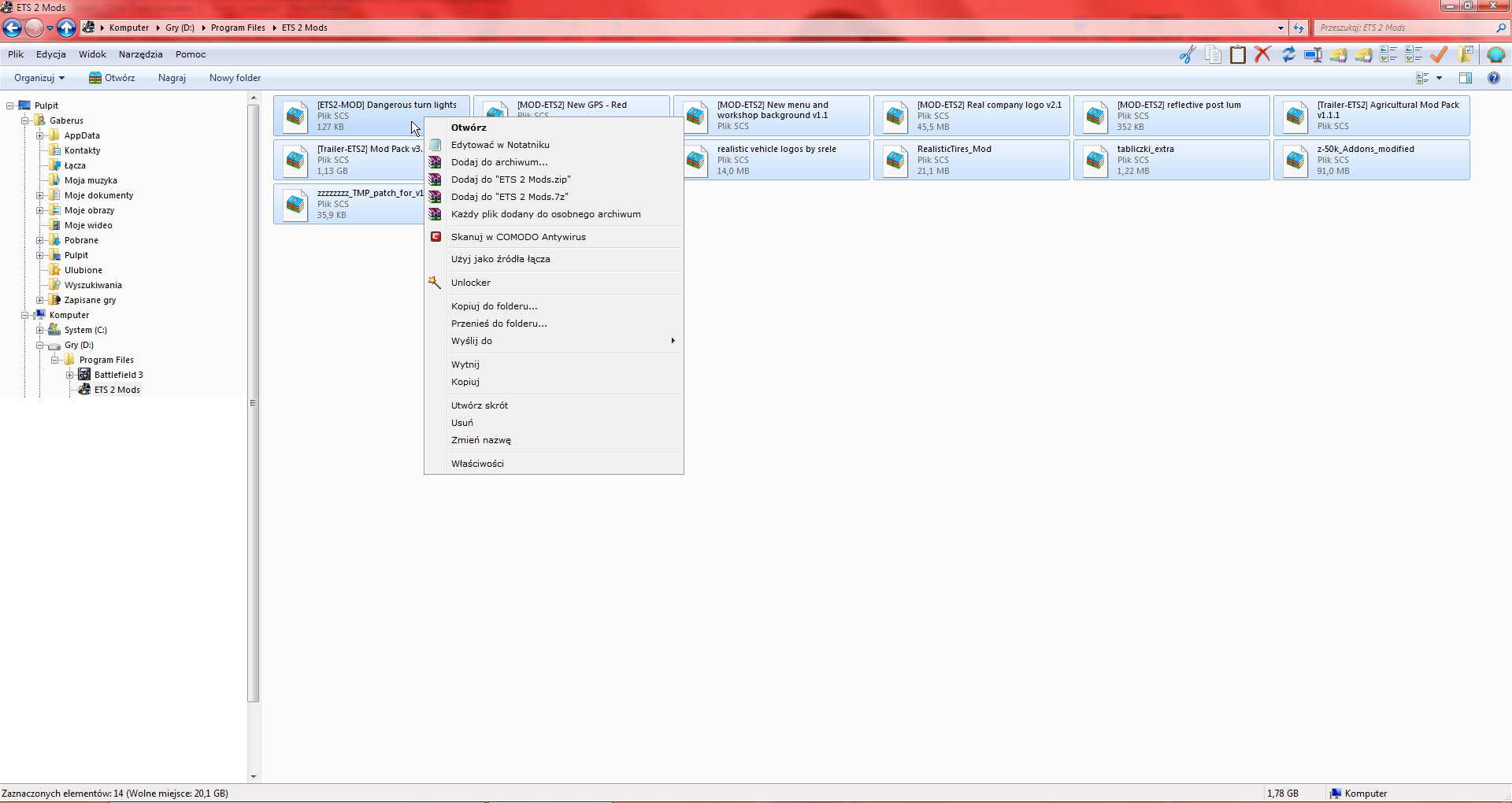Click Program Files in the address breadcrumb
The width and height of the screenshot is (1512, 803).
point(238,28)
